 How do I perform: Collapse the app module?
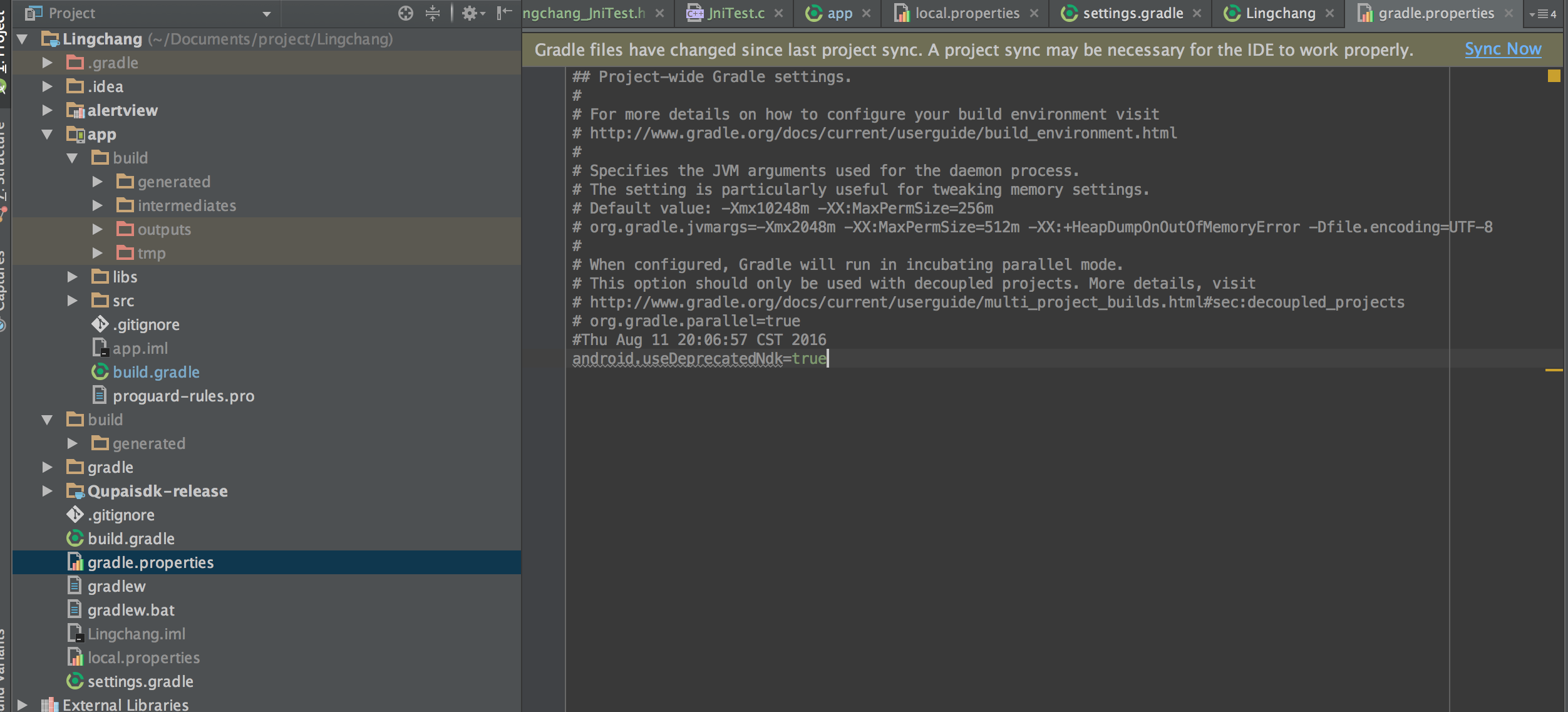[x=48, y=134]
